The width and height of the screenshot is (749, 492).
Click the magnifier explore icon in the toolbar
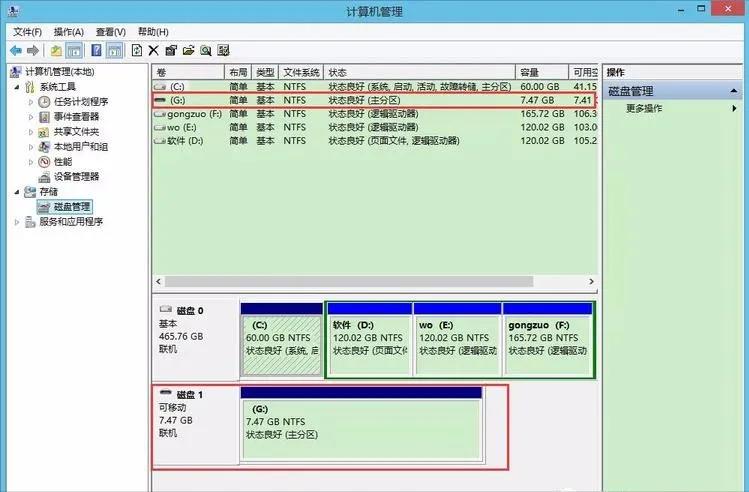[206, 50]
